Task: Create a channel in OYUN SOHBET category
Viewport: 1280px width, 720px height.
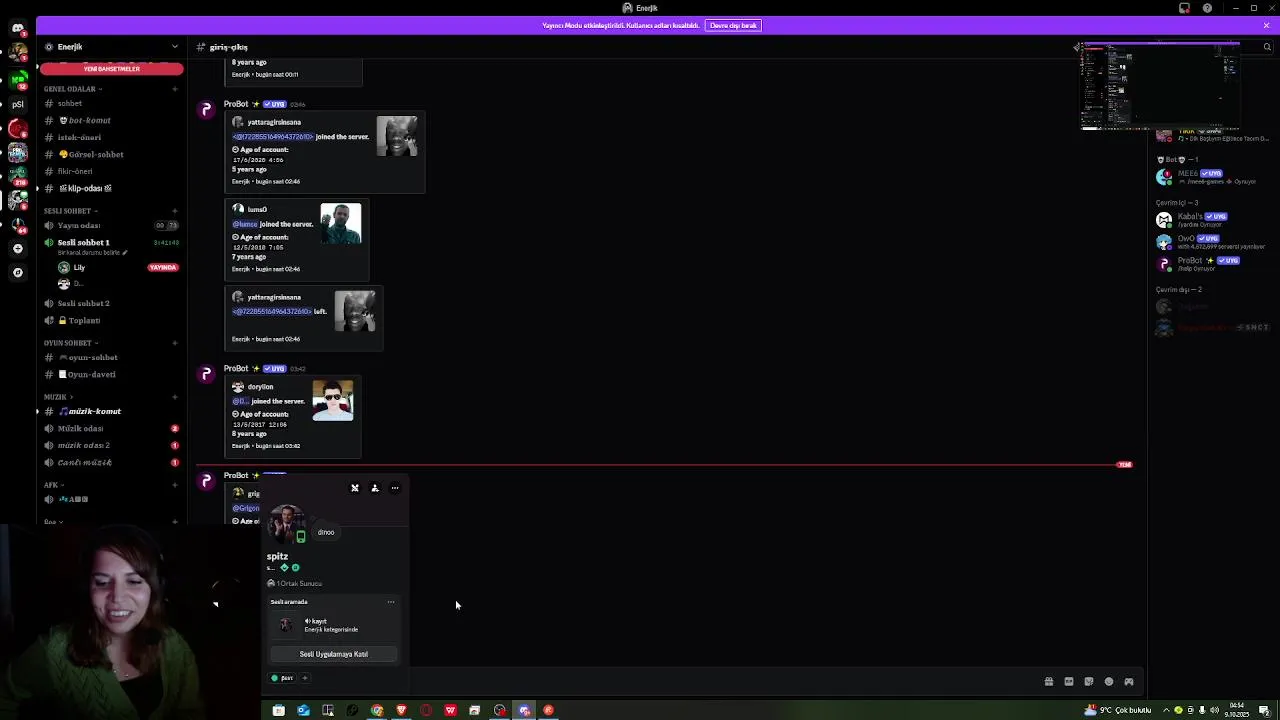Action: pos(174,343)
